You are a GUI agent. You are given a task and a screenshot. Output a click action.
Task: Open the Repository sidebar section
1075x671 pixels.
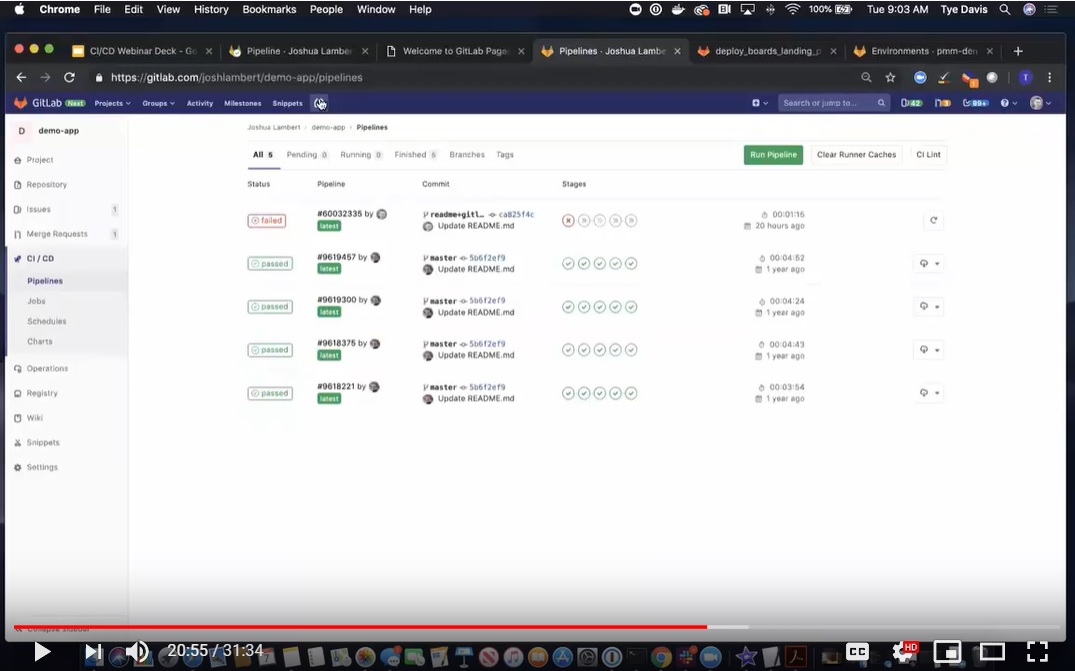click(x=46, y=185)
